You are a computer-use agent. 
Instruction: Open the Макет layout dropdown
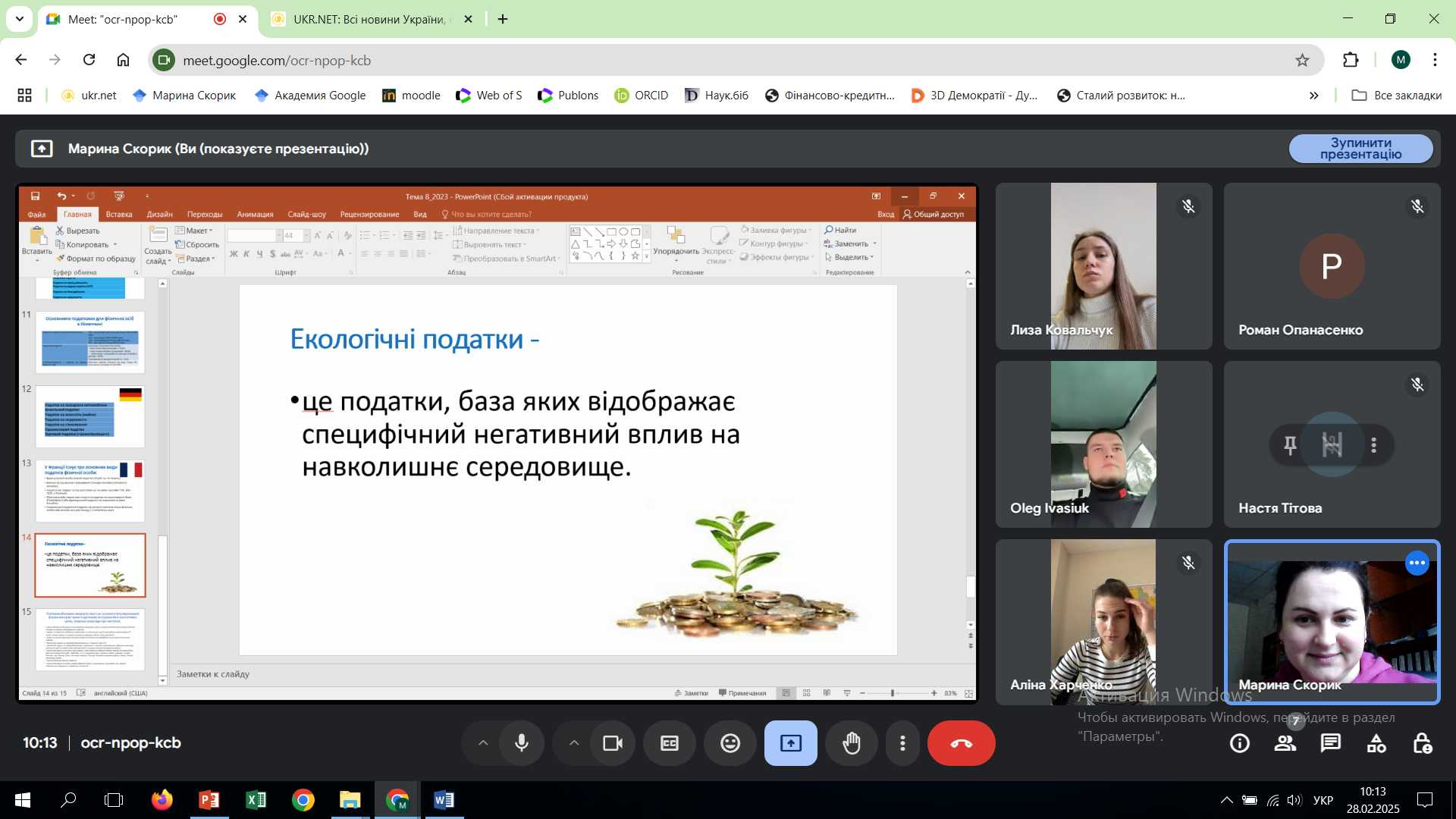pyautogui.click(x=194, y=231)
